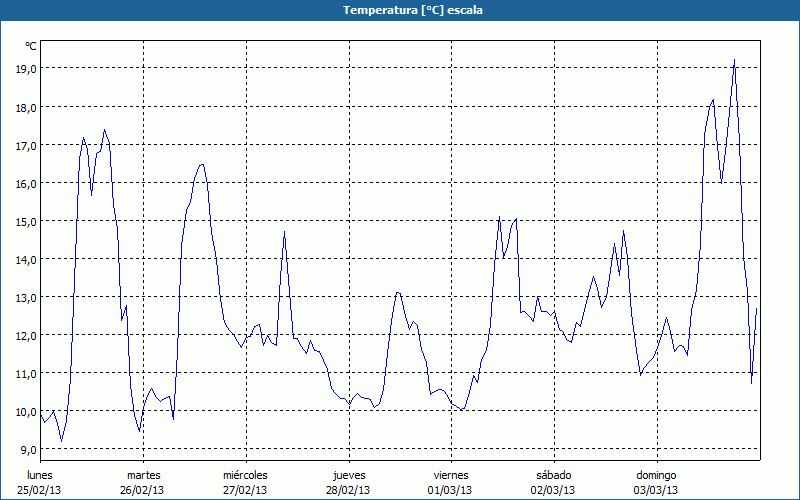Viewport: 800px width, 500px height.
Task: Click the highest temperature peak above 19 °C
Action: click(734, 60)
